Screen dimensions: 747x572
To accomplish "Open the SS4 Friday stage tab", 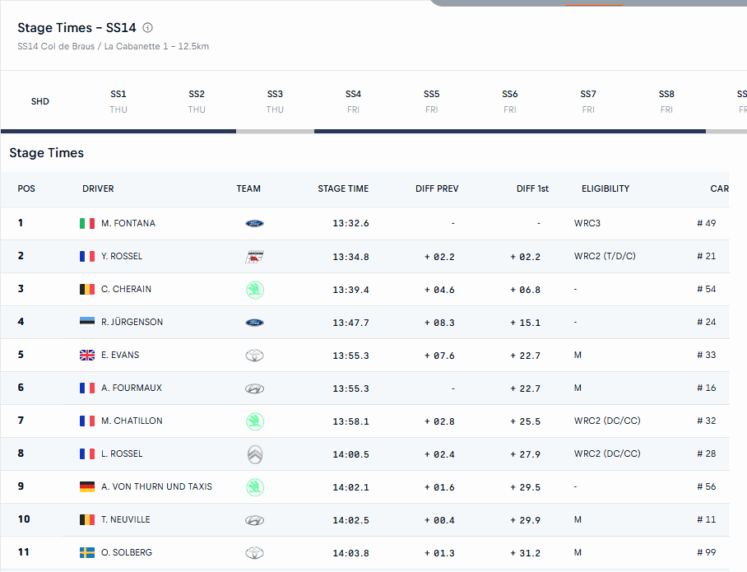I will click(x=353, y=101).
